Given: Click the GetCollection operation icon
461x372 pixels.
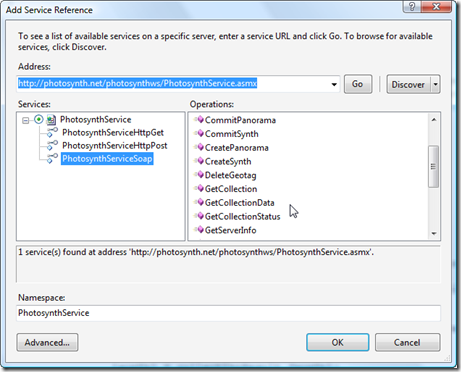Looking at the screenshot, I should point(200,189).
